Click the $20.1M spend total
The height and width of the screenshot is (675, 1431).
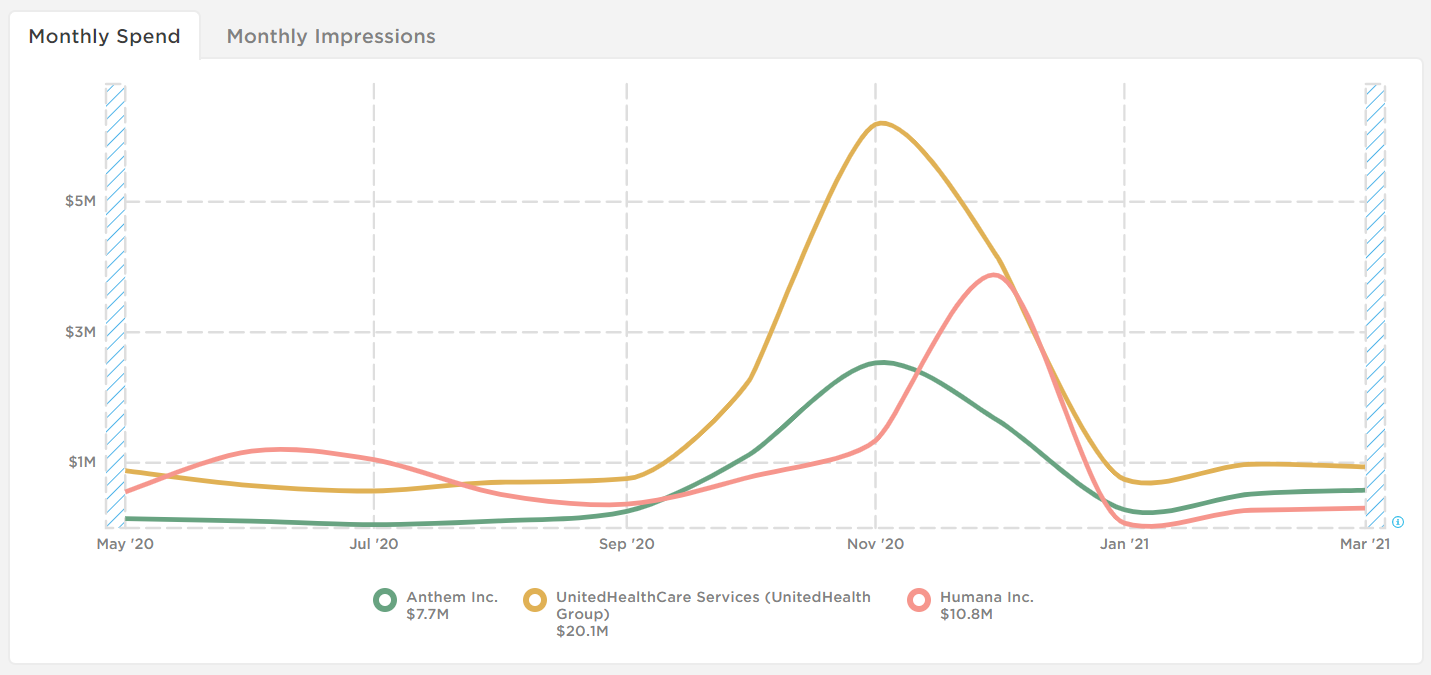(582, 631)
